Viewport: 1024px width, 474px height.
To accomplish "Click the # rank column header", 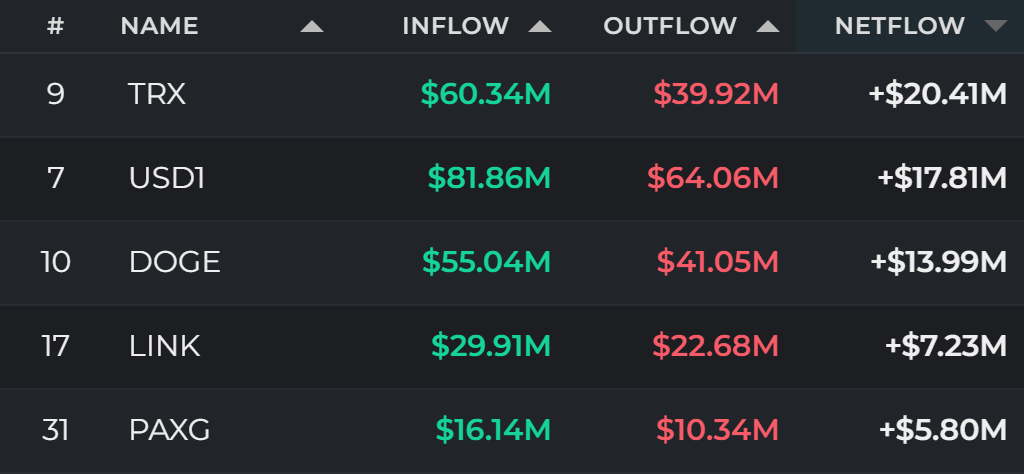I will coord(56,26).
